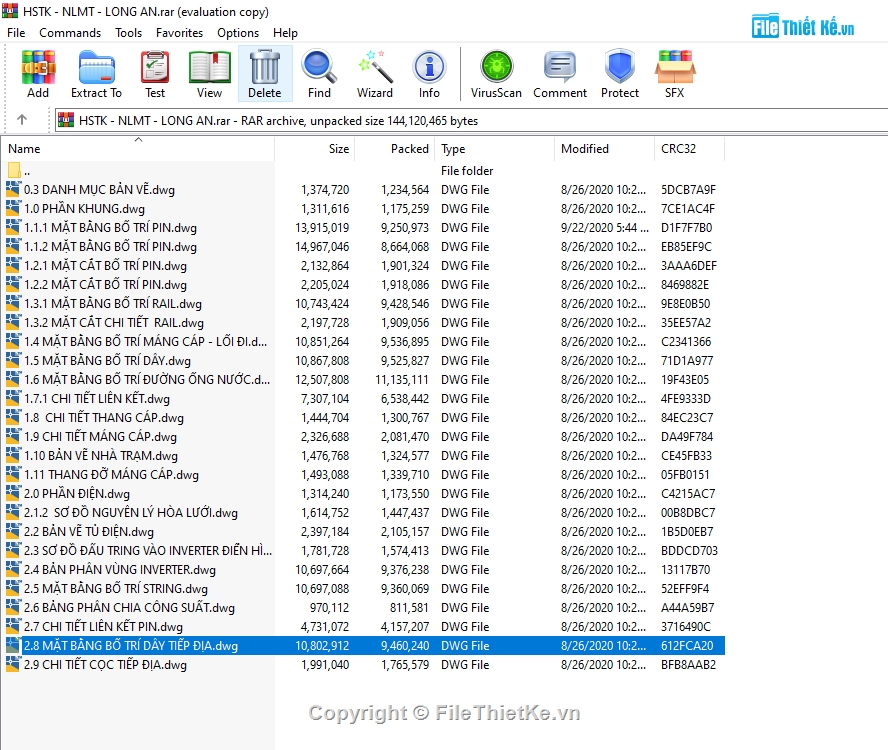Screen dimensions: 888x750
Task: Select 1.1.2 MẶT BẰNG BỐ TRÍ PIN.dwg
Action: 110,246
